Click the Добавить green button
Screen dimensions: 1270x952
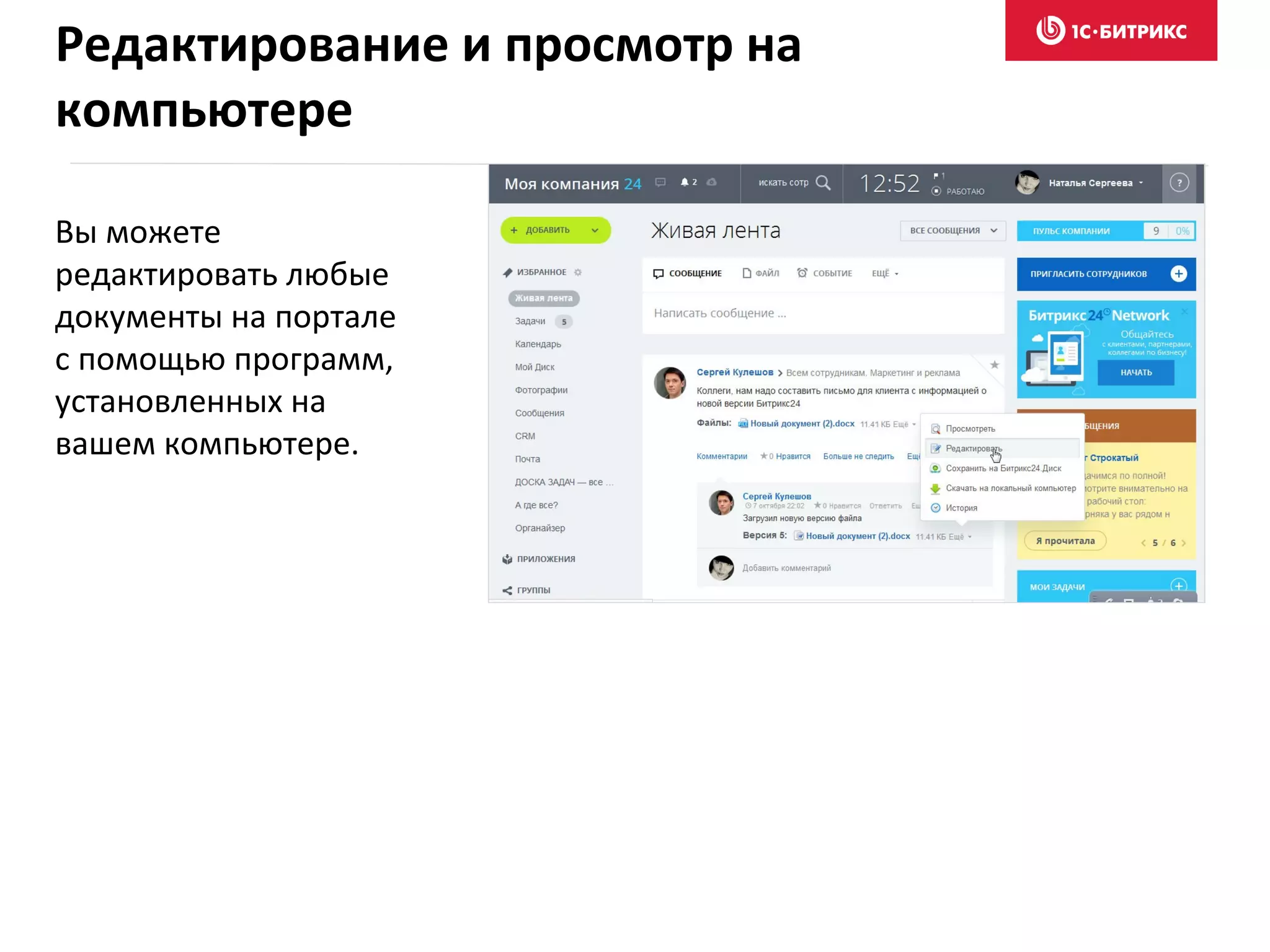[x=556, y=230]
